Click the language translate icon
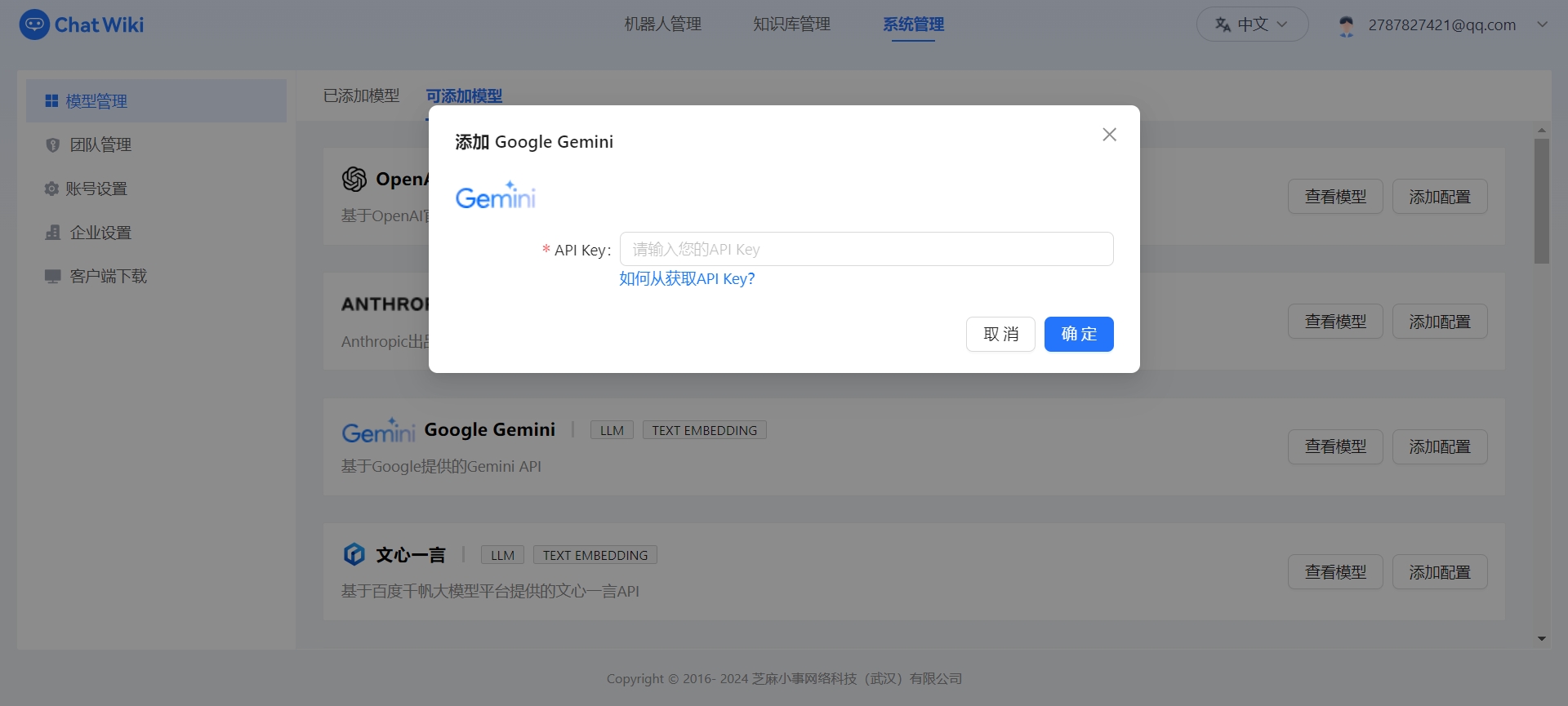The image size is (1568, 706). pos(1223,24)
